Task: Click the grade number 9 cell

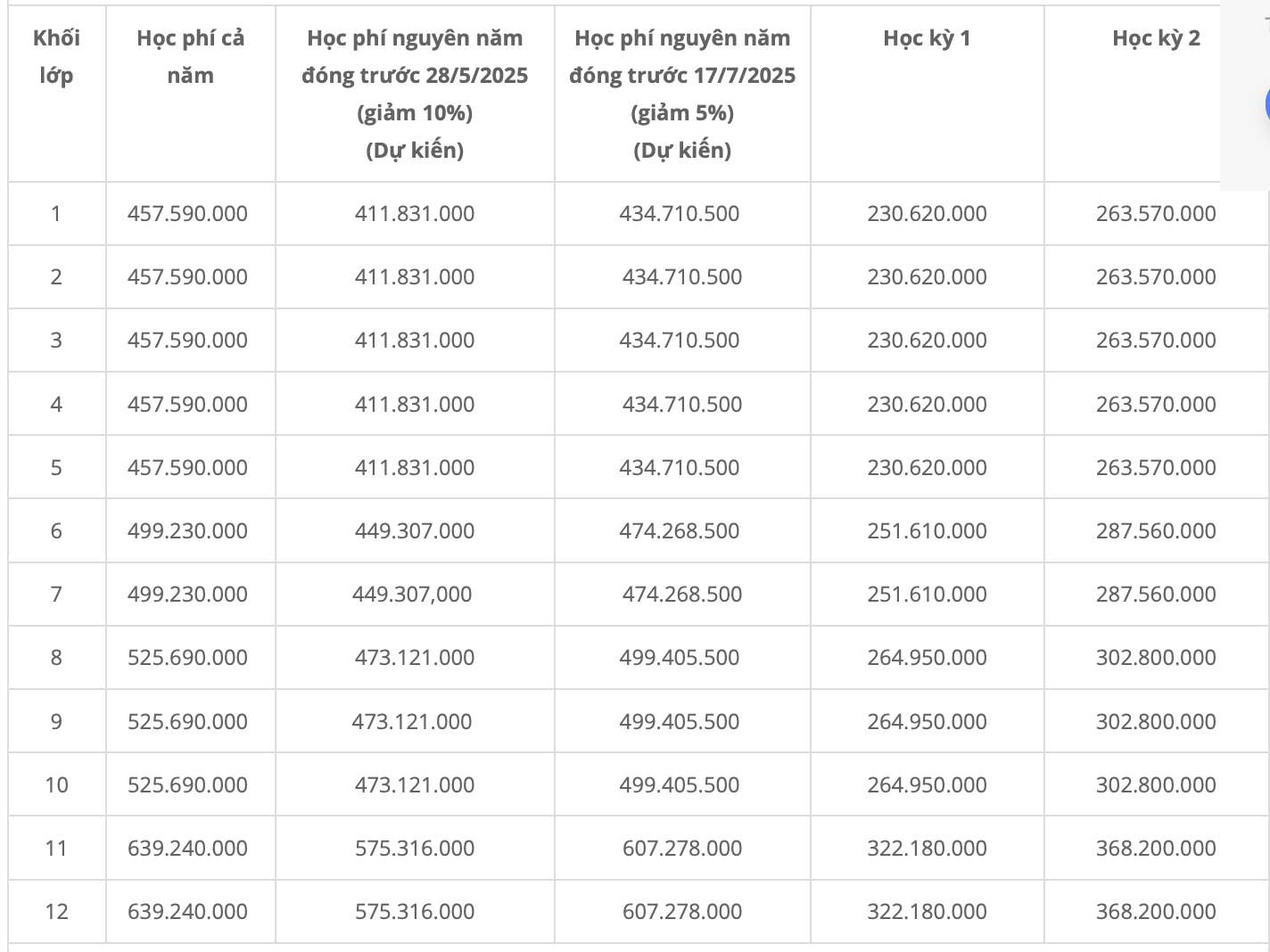Action: click(x=56, y=721)
